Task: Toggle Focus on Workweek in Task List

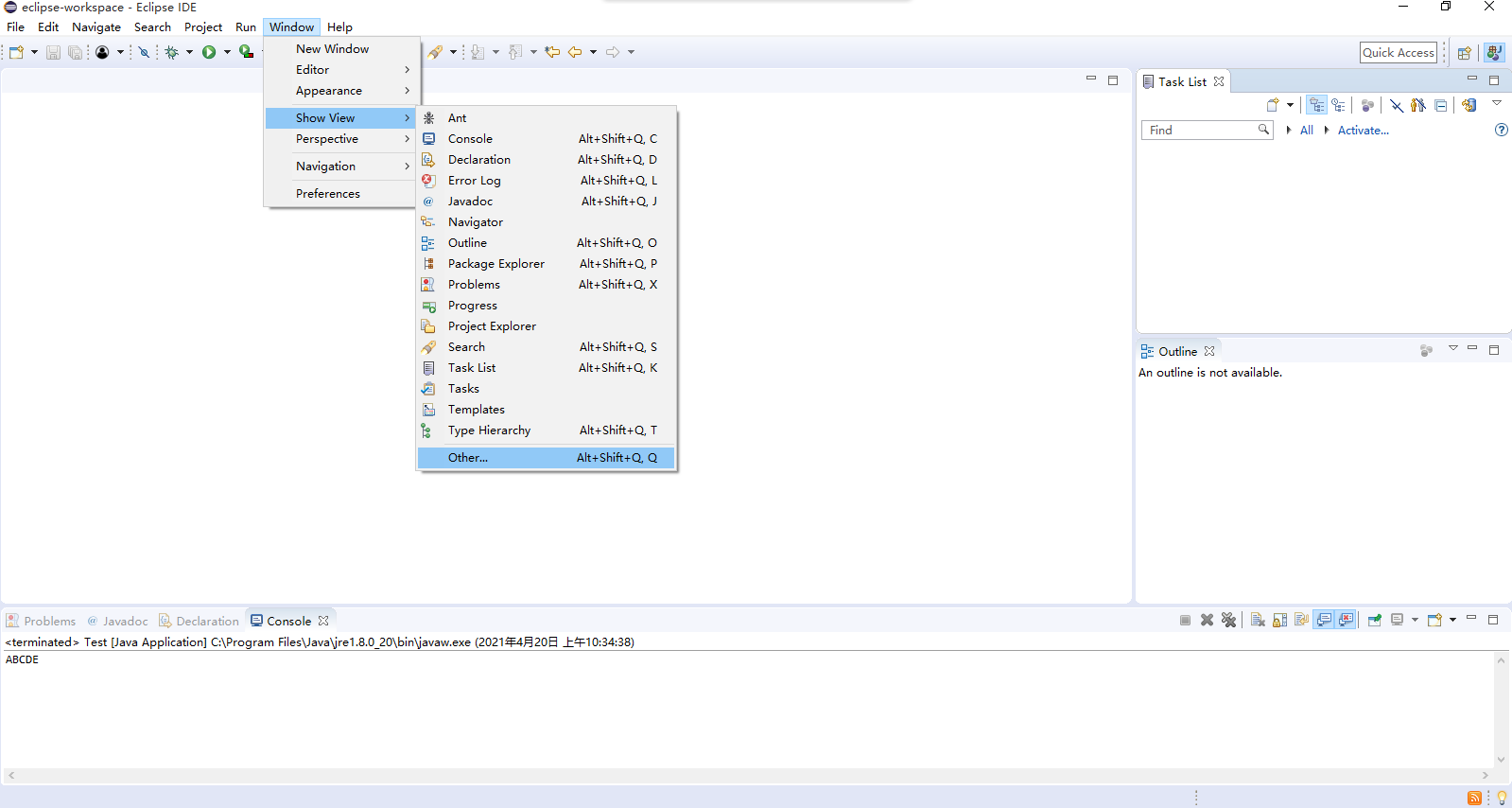Action: [1367, 105]
